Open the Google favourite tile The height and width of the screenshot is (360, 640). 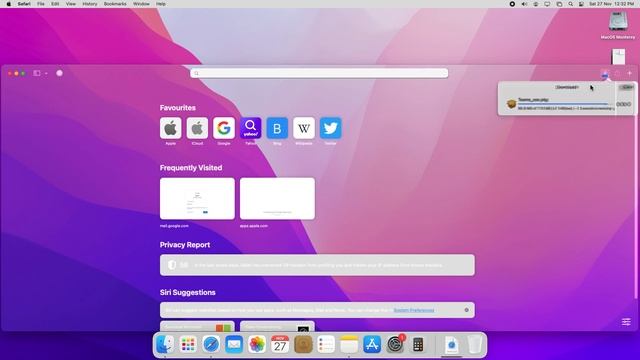click(x=224, y=128)
